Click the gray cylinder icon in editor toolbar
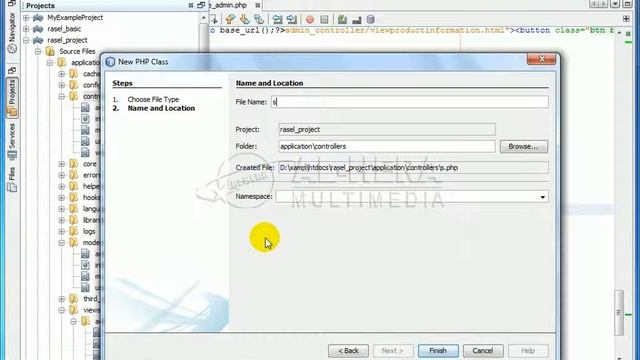Viewport: 640px width, 360px height. coord(370,20)
